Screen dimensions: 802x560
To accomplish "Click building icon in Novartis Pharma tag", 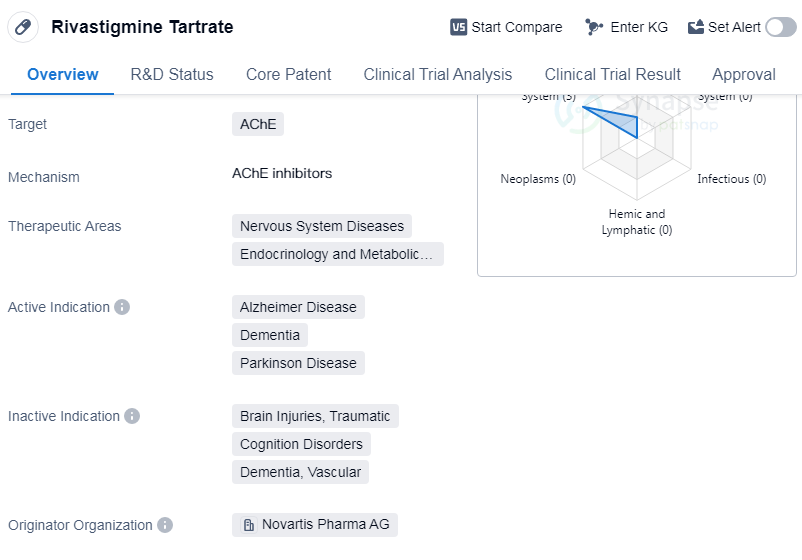I will tap(249, 525).
